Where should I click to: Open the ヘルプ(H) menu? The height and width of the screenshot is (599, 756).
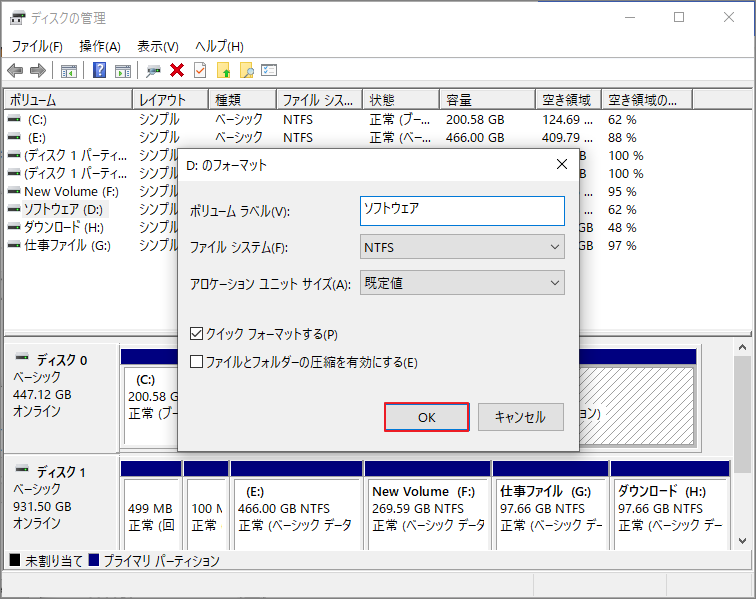pos(219,46)
